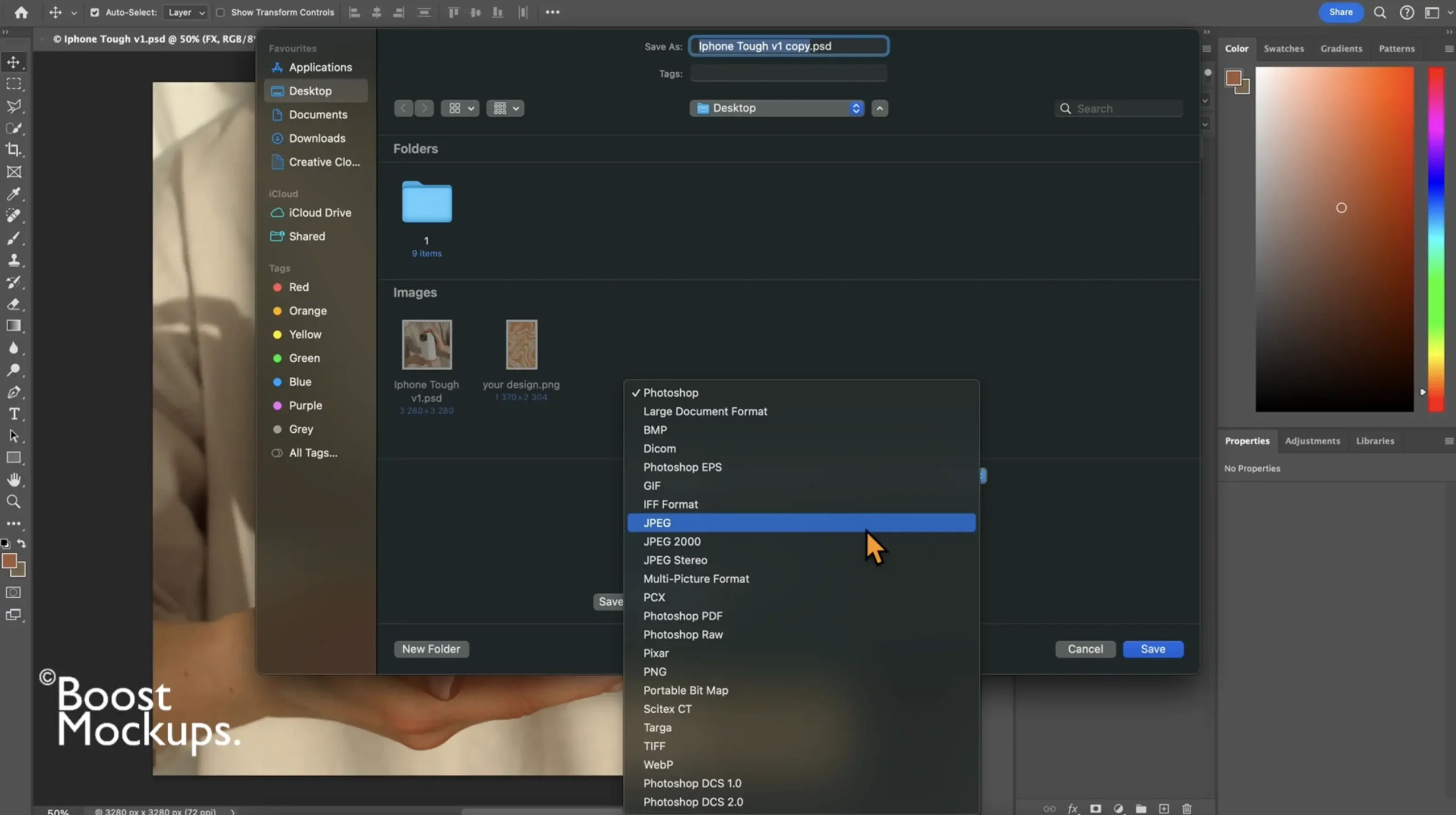Open the Desktop location dropdown
Screen dimensions: 1456x815
(x=777, y=108)
